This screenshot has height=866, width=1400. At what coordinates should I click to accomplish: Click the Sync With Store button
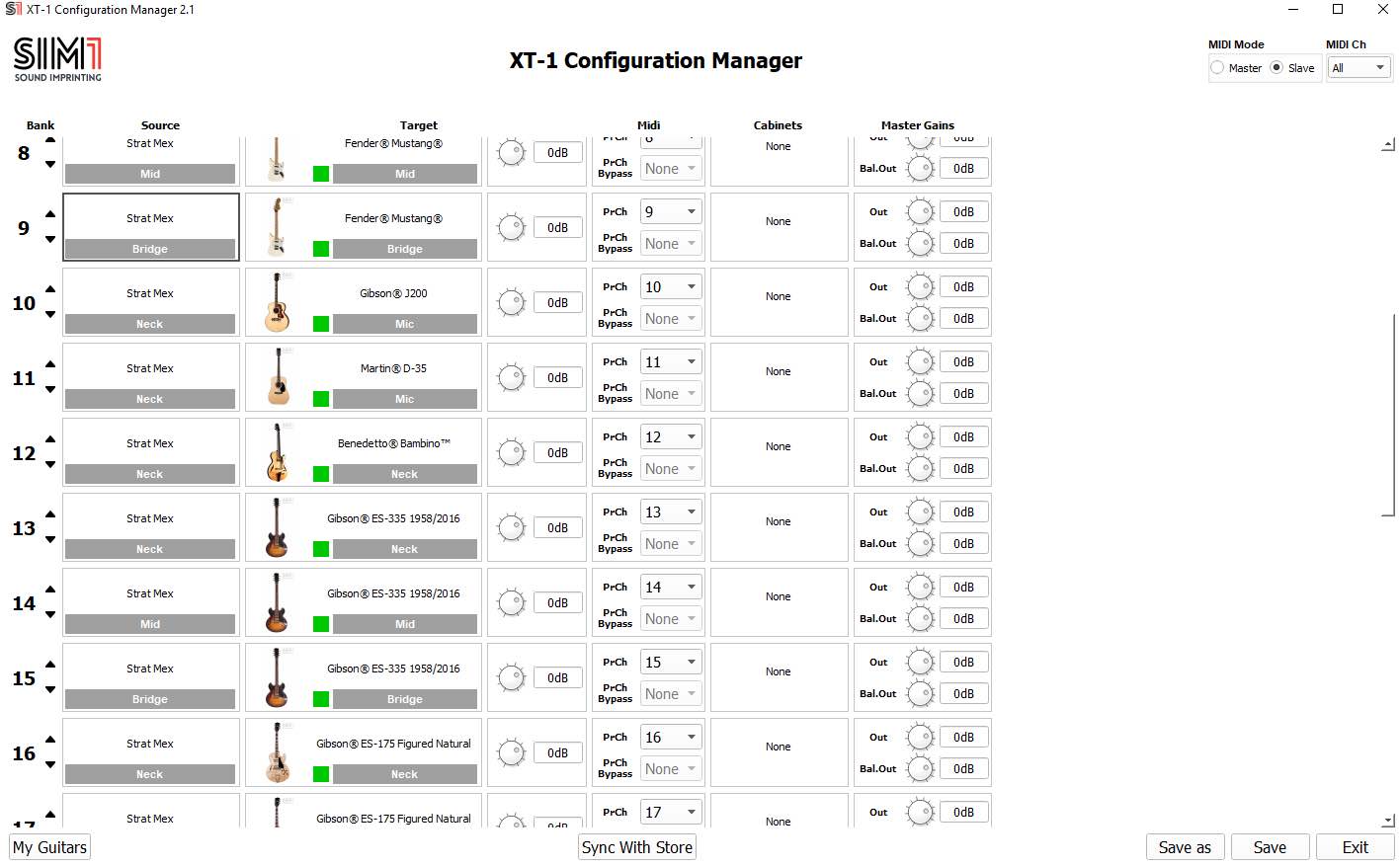(637, 847)
